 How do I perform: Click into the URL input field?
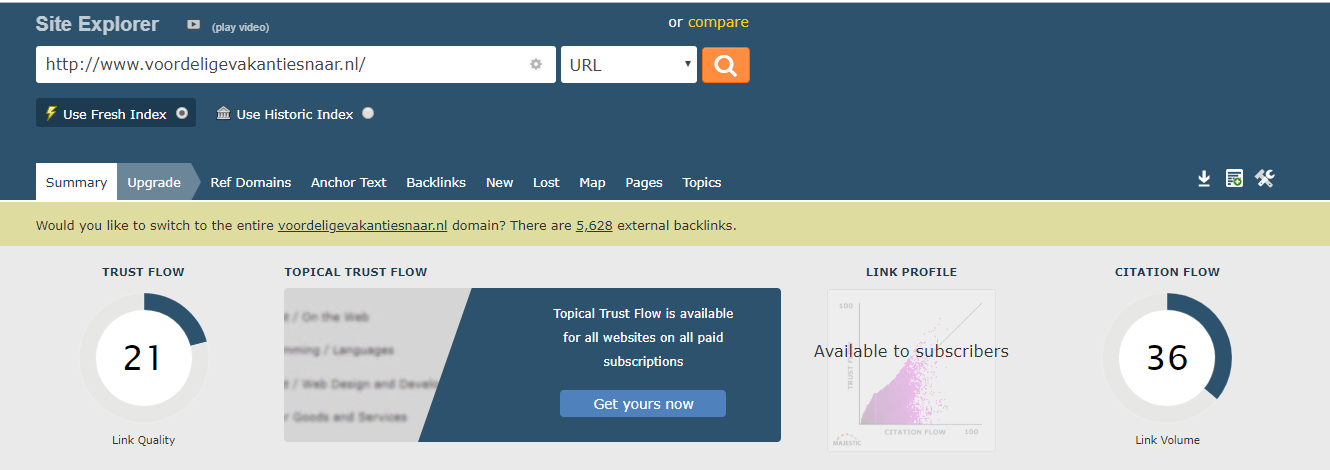296,65
